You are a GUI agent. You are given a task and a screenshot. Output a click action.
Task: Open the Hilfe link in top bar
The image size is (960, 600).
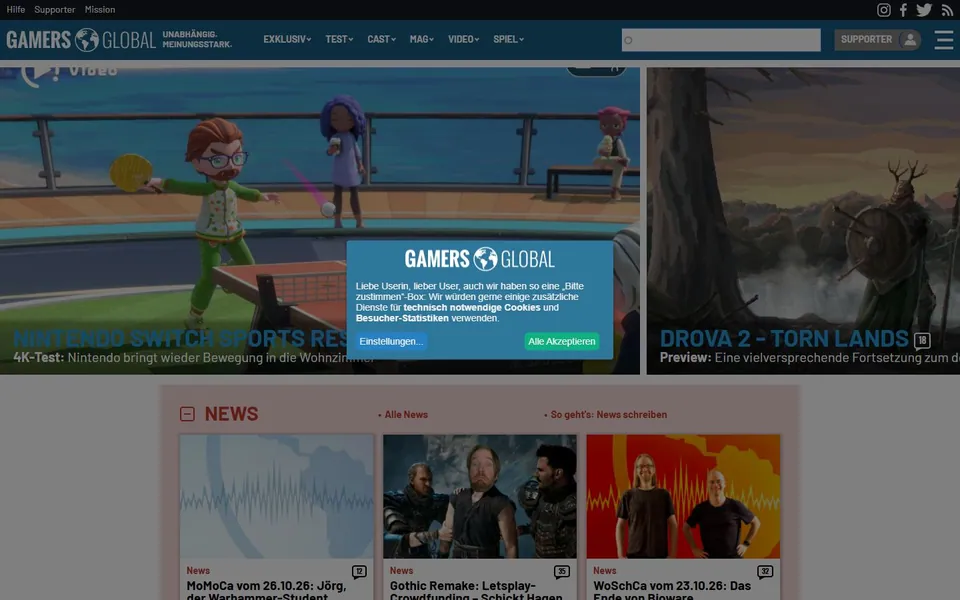point(16,9)
